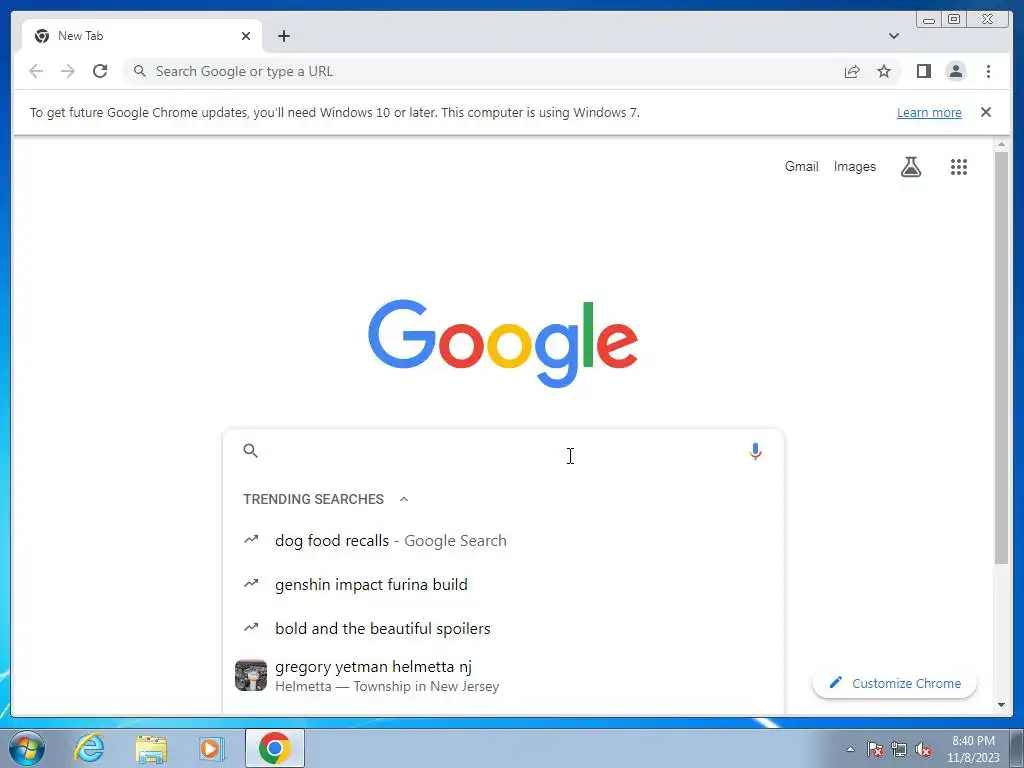This screenshot has width=1024, height=768.
Task: Click trending arrow beside dog food recalls
Action: point(251,539)
